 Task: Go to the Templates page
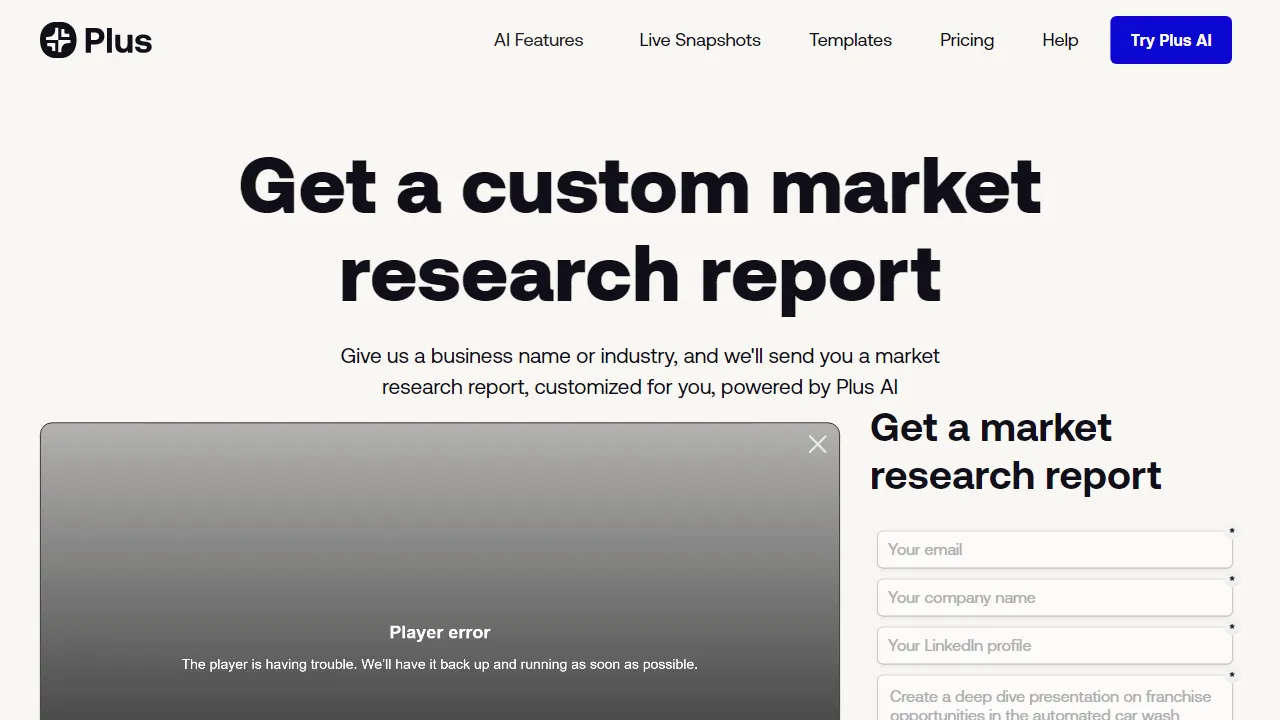[x=850, y=40]
